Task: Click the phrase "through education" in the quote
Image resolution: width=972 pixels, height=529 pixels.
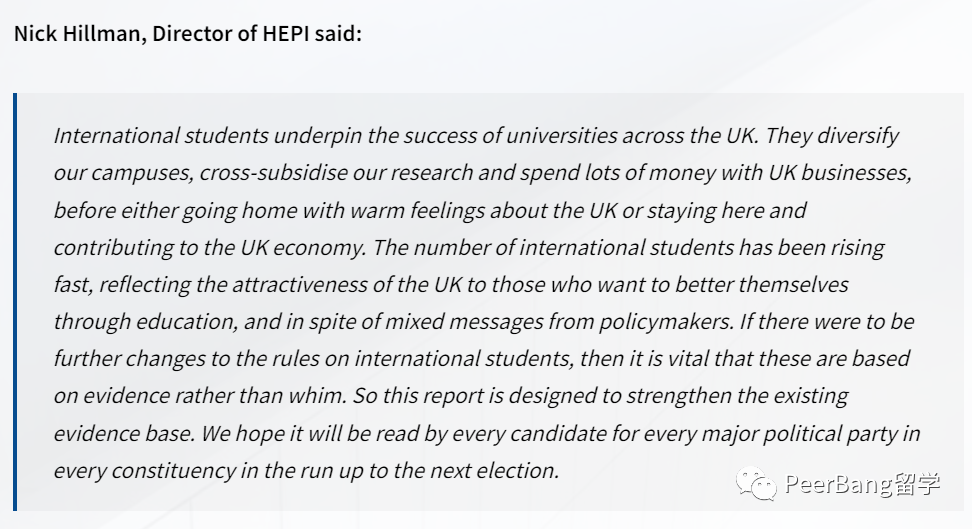Action: tap(142, 322)
